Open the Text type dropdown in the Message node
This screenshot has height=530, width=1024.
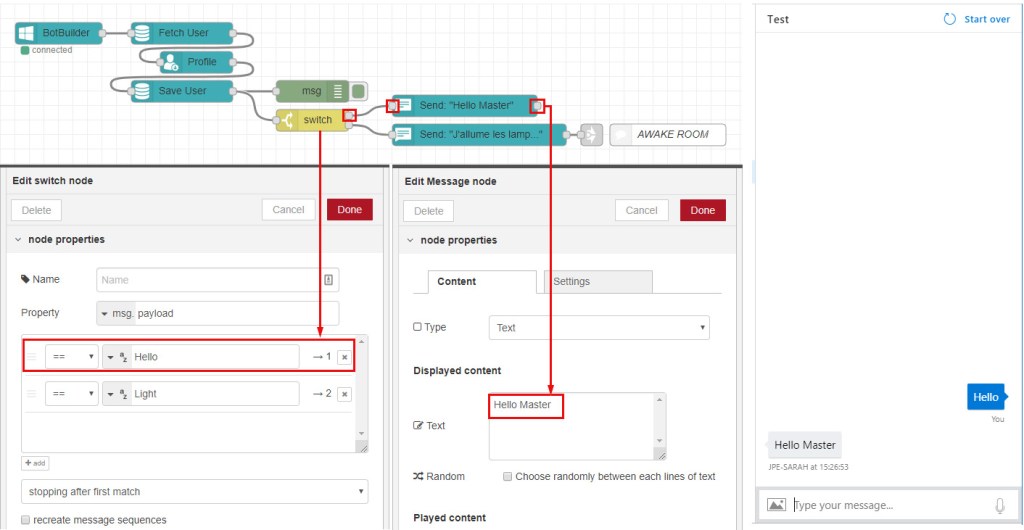[x=598, y=328]
